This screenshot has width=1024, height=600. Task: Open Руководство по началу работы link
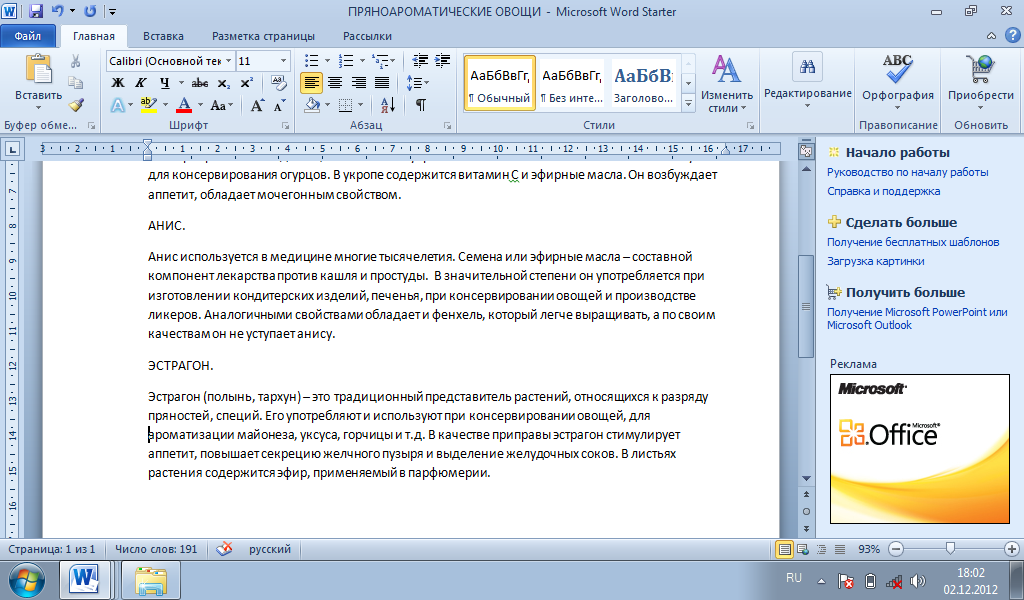click(908, 172)
